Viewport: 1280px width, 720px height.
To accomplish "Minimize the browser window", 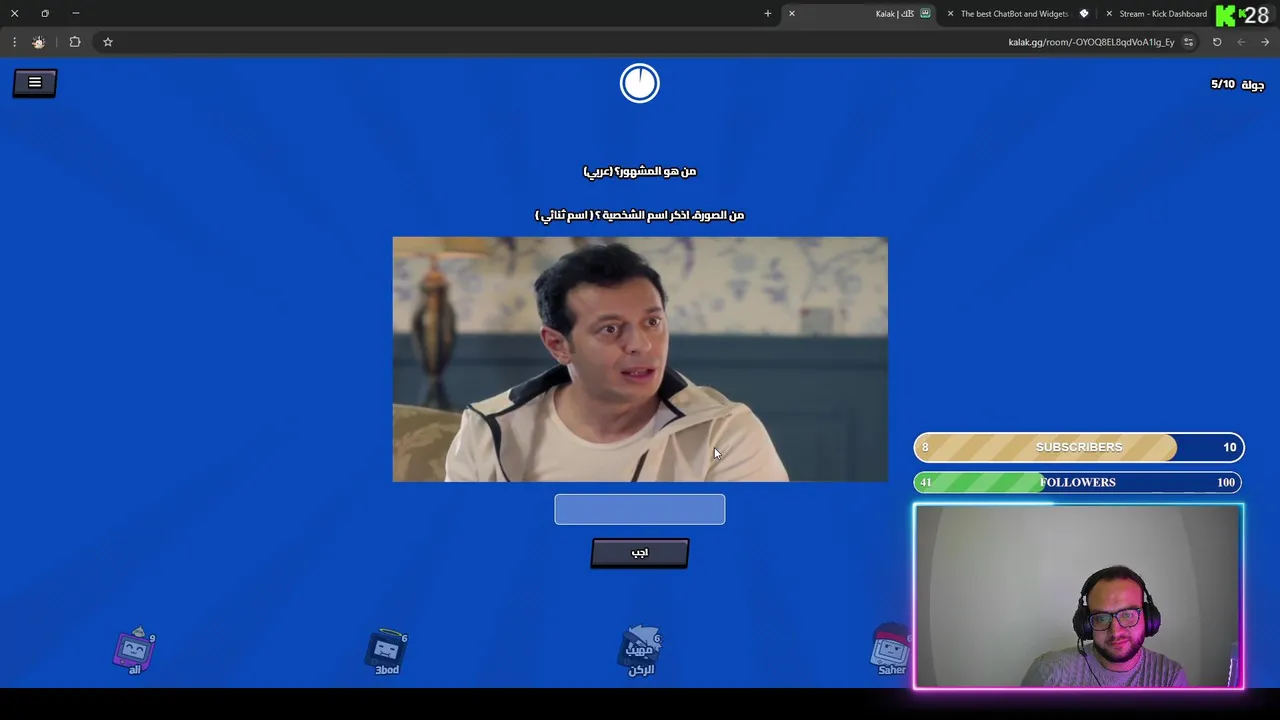I will point(76,13).
